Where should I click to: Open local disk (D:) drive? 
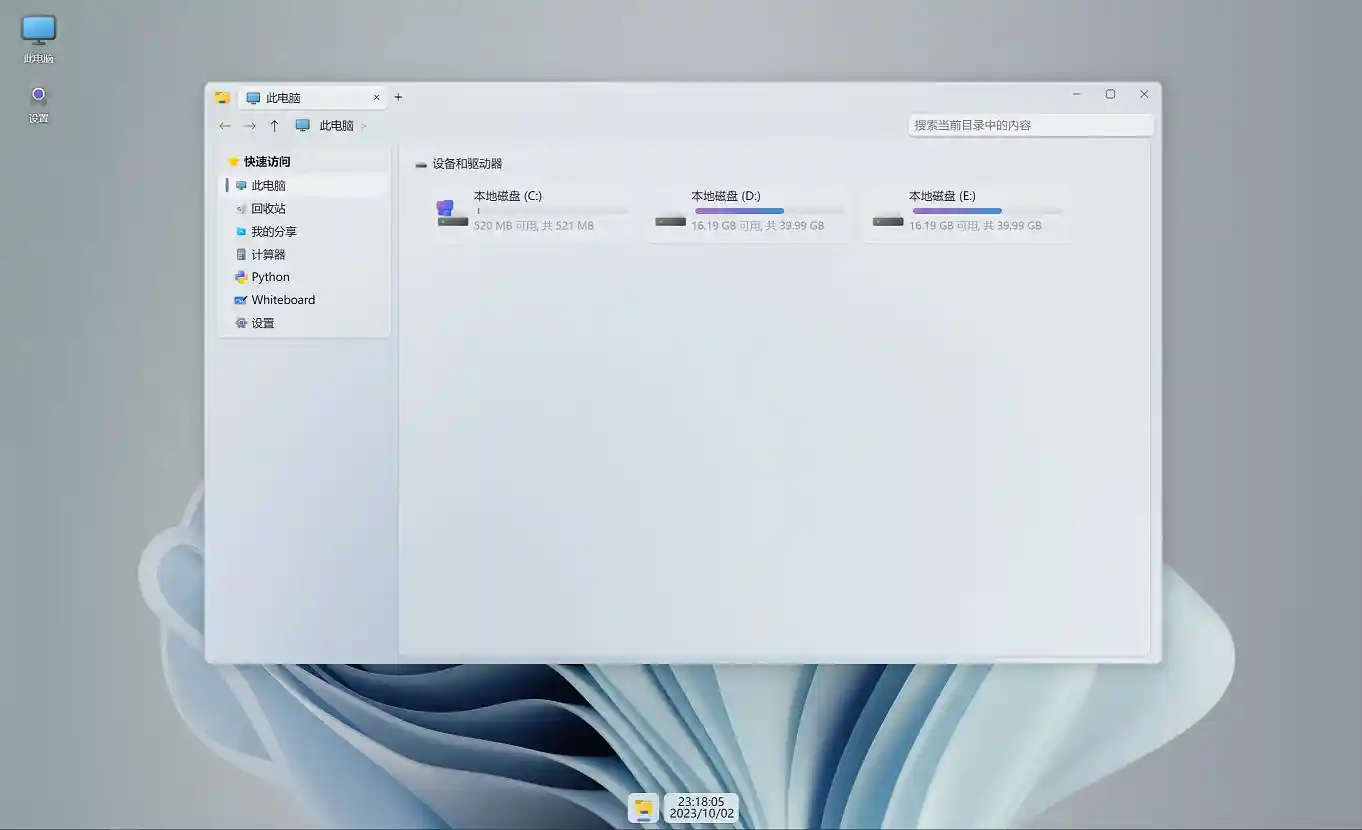pos(747,212)
